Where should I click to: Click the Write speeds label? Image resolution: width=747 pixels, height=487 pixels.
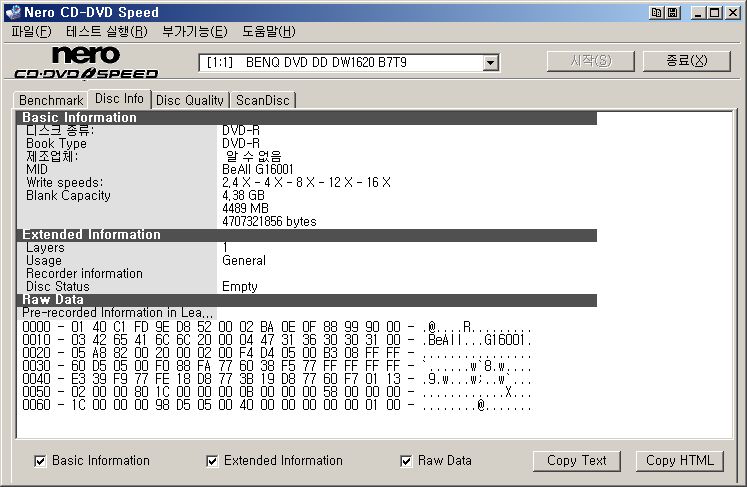[64, 183]
